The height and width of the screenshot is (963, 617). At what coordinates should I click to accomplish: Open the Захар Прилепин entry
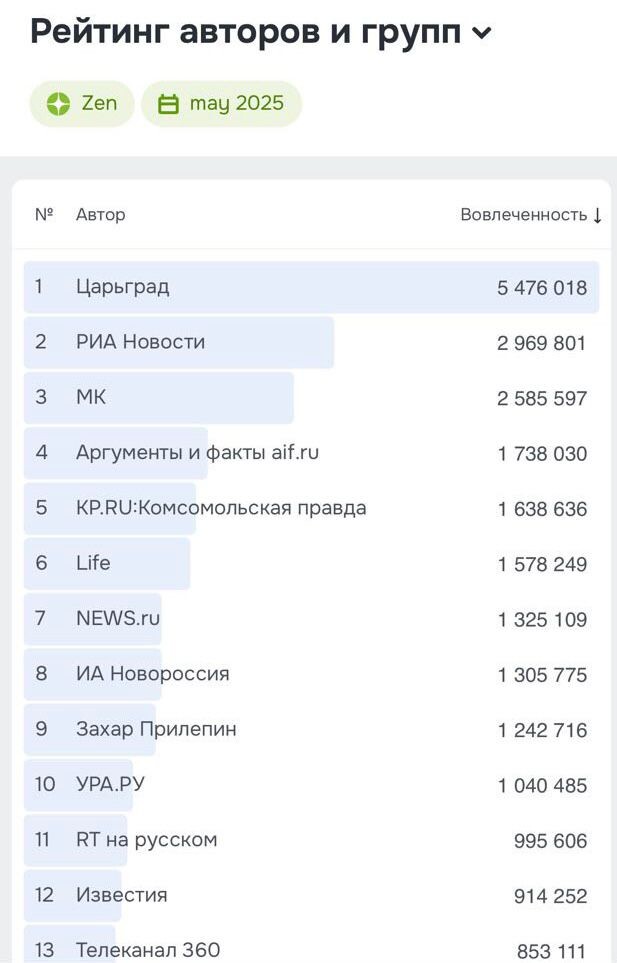[x=311, y=729]
